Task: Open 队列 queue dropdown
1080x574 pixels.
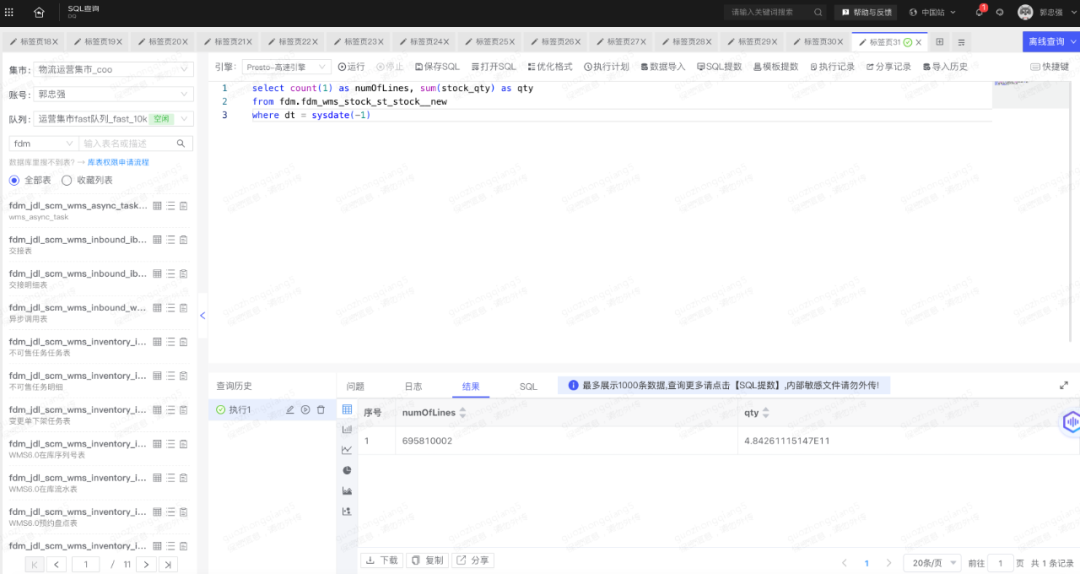Action: click(114, 119)
